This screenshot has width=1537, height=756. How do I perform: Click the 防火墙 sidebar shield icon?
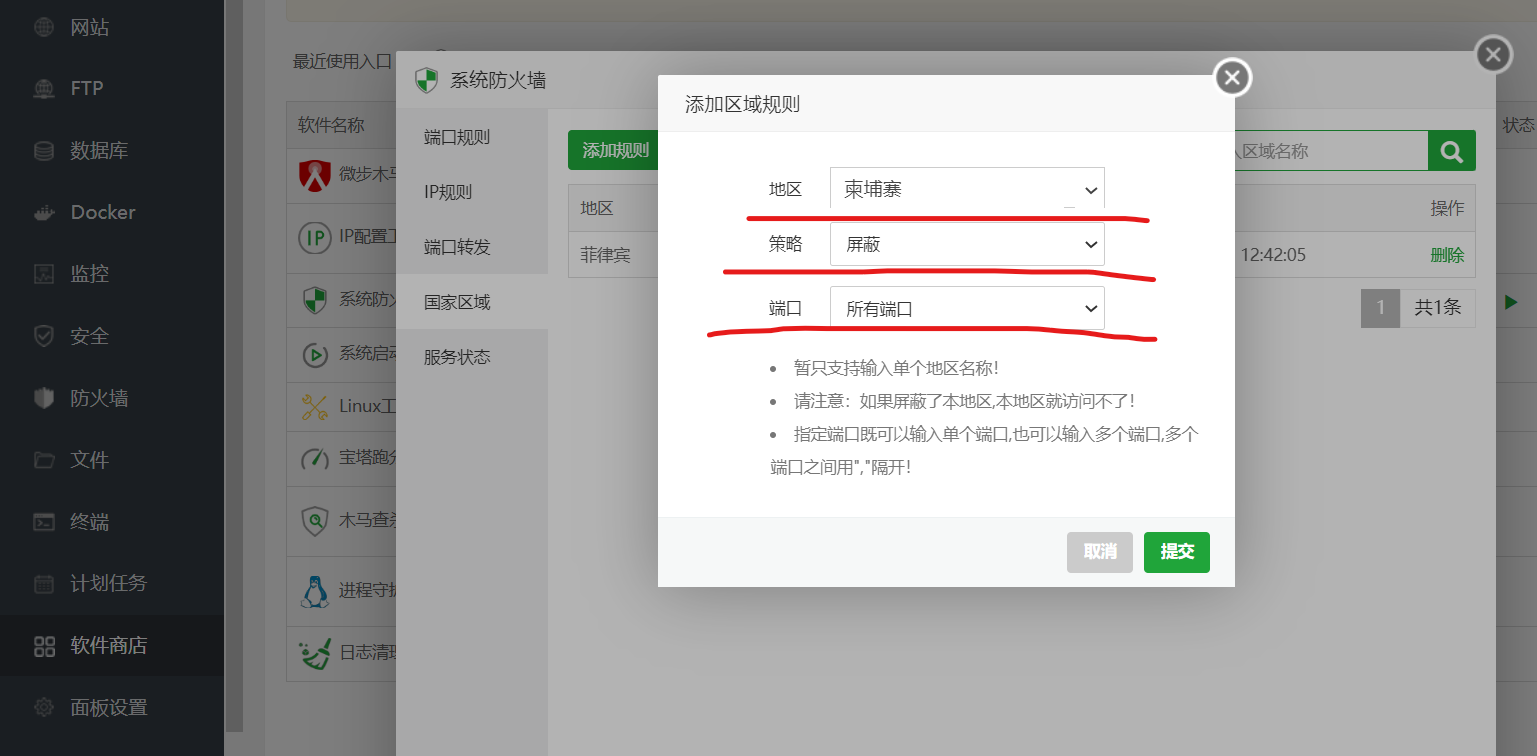pos(44,398)
